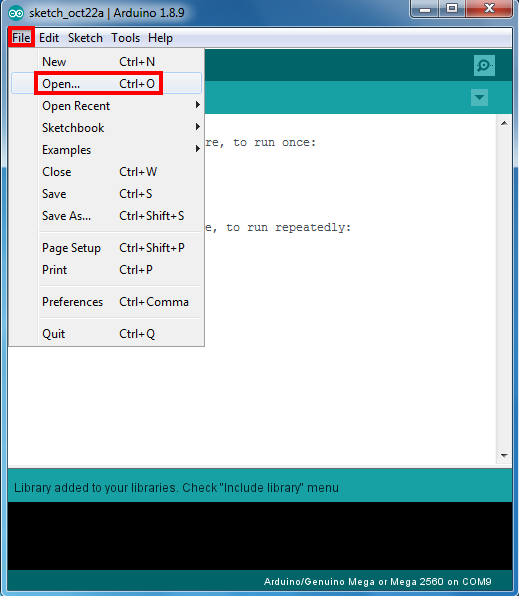Choose Quit from the File menu

click(x=106, y=333)
